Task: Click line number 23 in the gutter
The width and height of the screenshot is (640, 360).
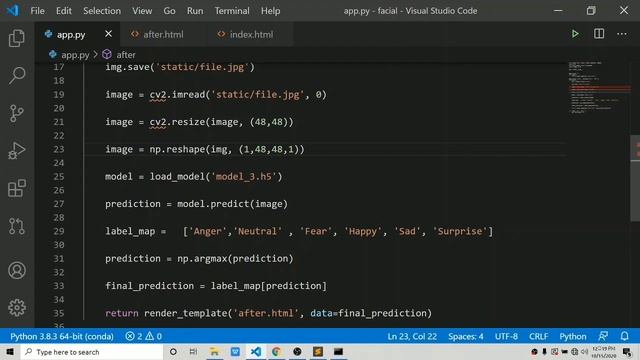Action: [x=59, y=149]
